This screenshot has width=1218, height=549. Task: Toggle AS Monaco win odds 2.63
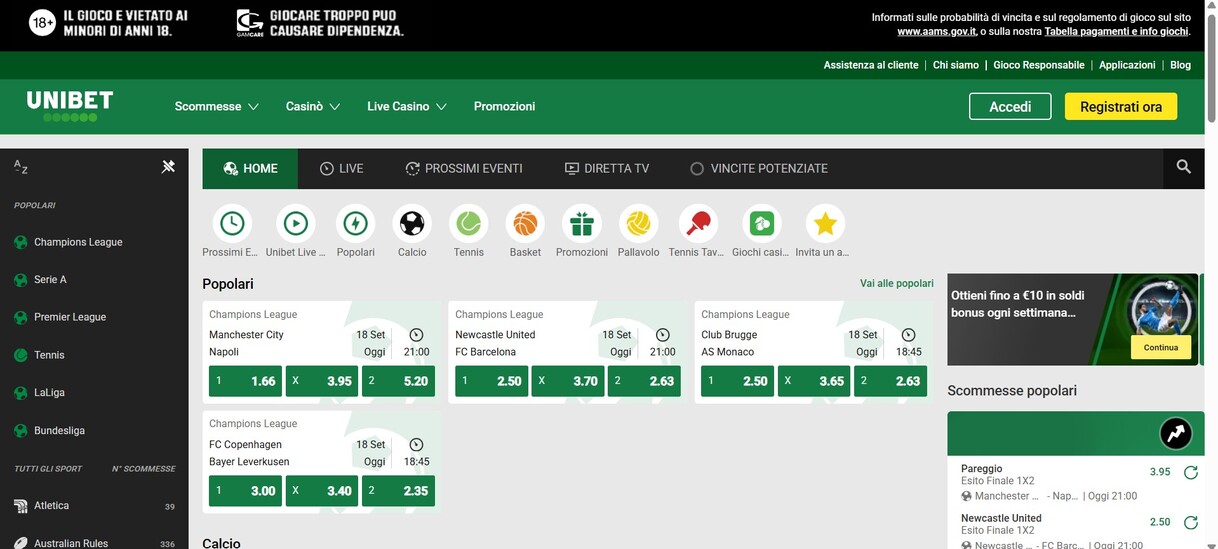pyautogui.click(x=890, y=381)
